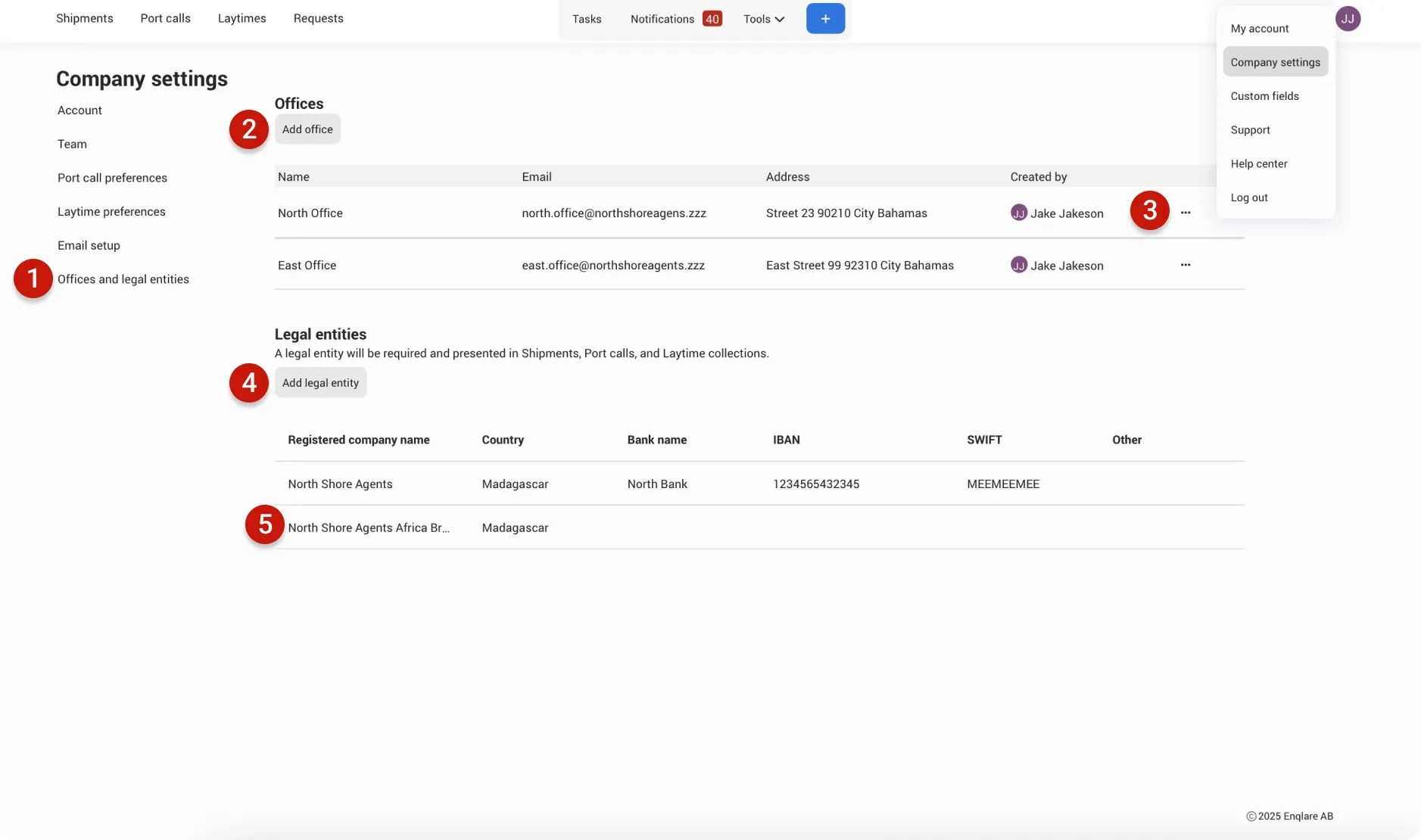Image resolution: width=1421 pixels, height=840 pixels.
Task: Click the notifications count badge showing 40
Action: (x=712, y=19)
